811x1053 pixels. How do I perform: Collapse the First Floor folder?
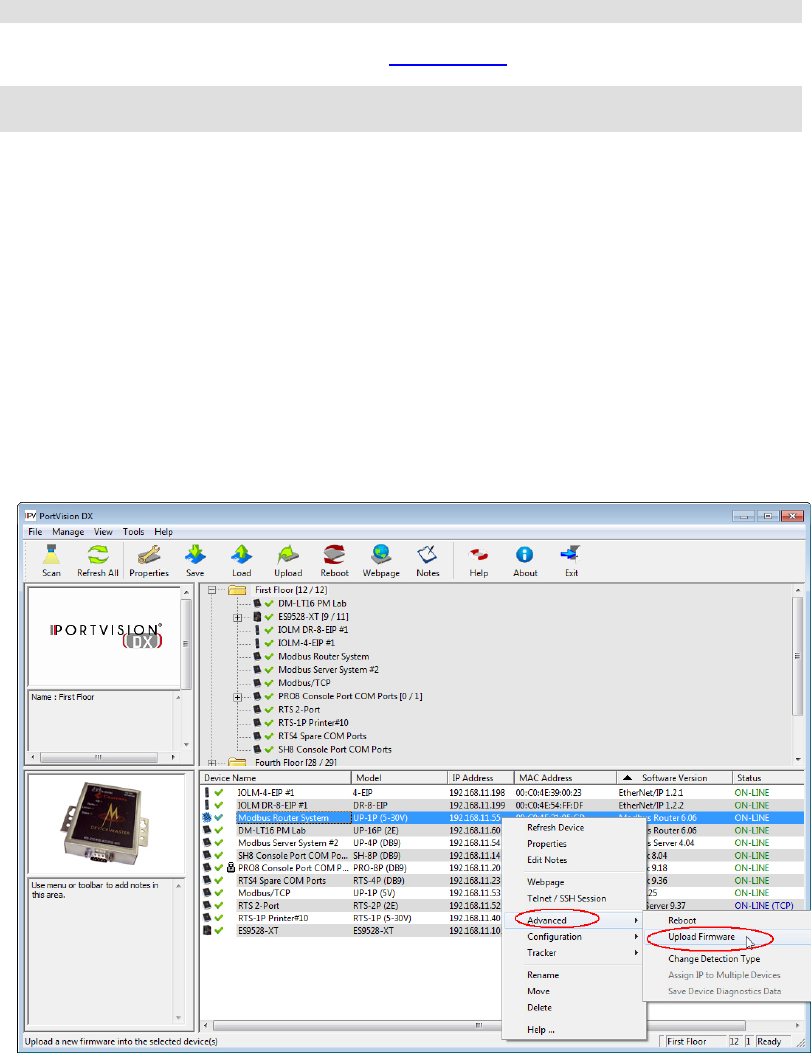click(212, 590)
